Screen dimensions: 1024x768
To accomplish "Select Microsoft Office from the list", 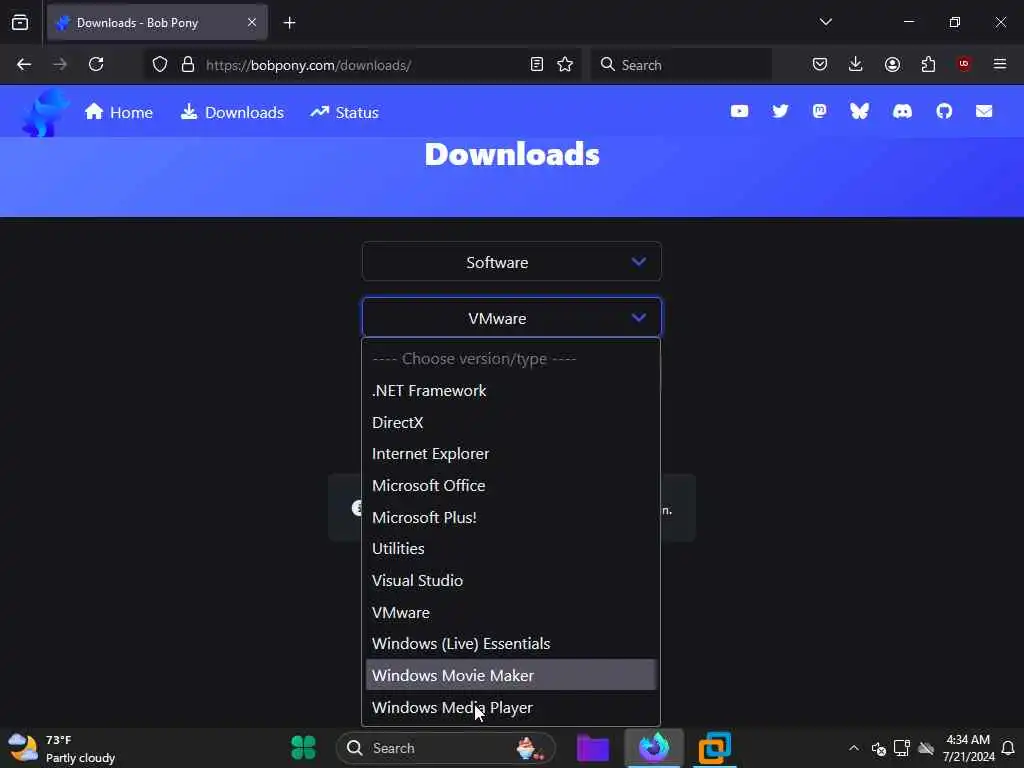I will (511, 486).
